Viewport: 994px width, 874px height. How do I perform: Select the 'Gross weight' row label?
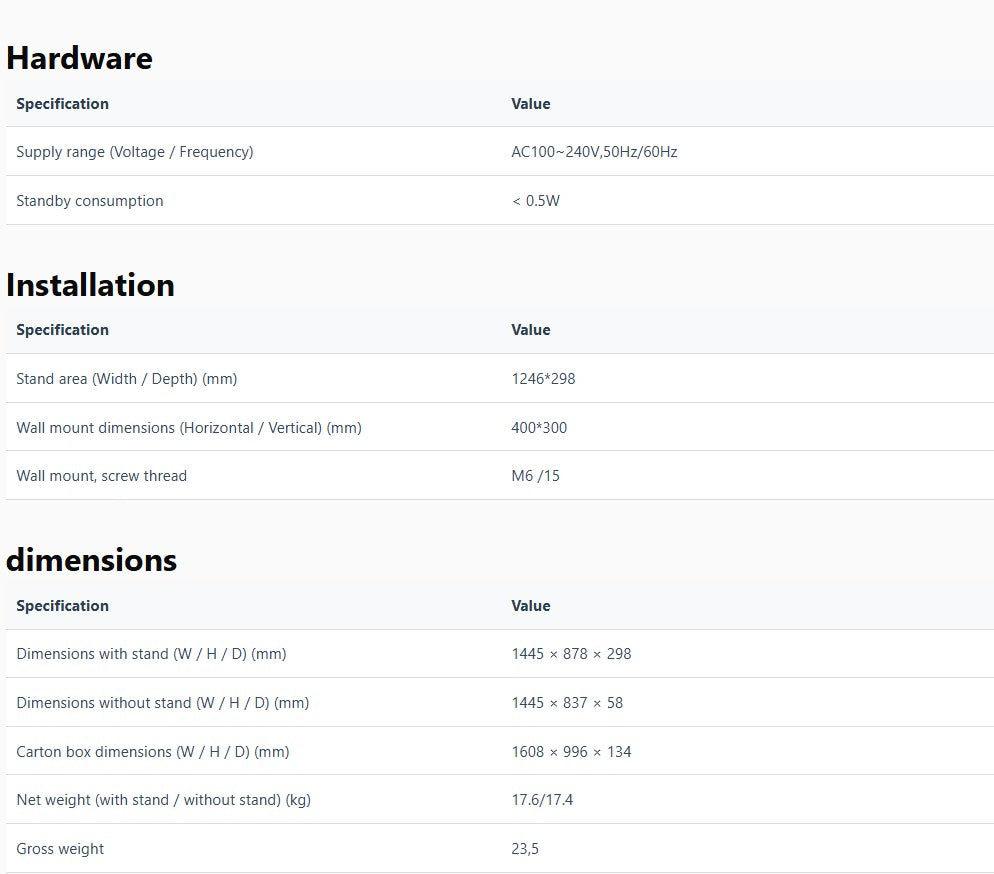[x=60, y=849]
